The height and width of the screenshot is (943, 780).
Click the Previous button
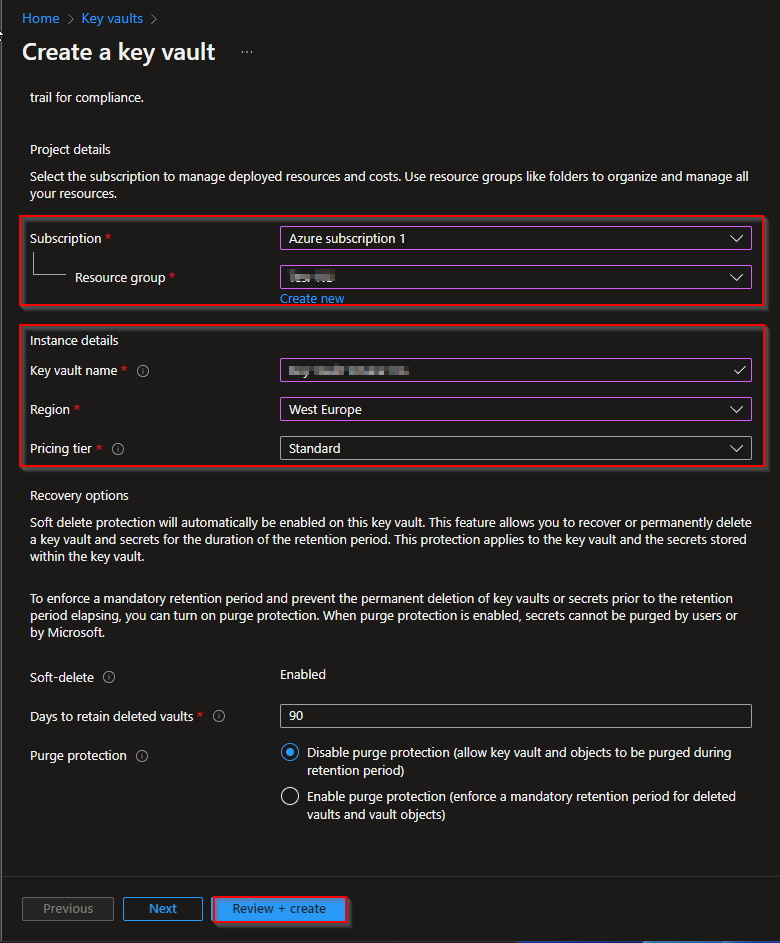point(68,909)
